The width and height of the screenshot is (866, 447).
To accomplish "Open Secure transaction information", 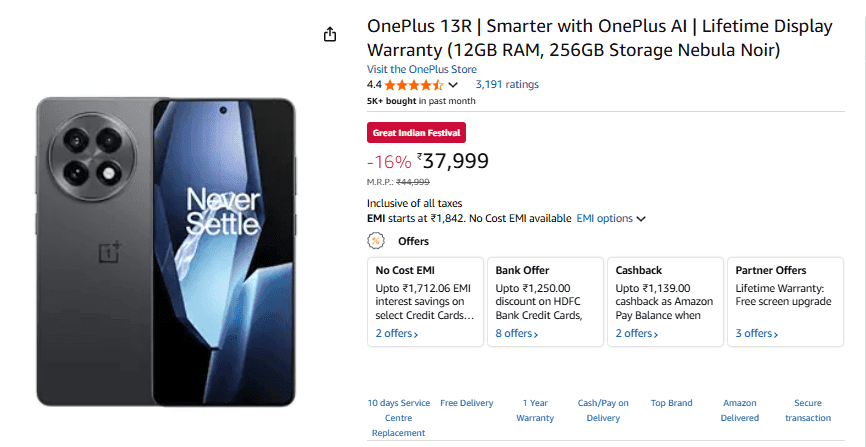I will tap(808, 410).
